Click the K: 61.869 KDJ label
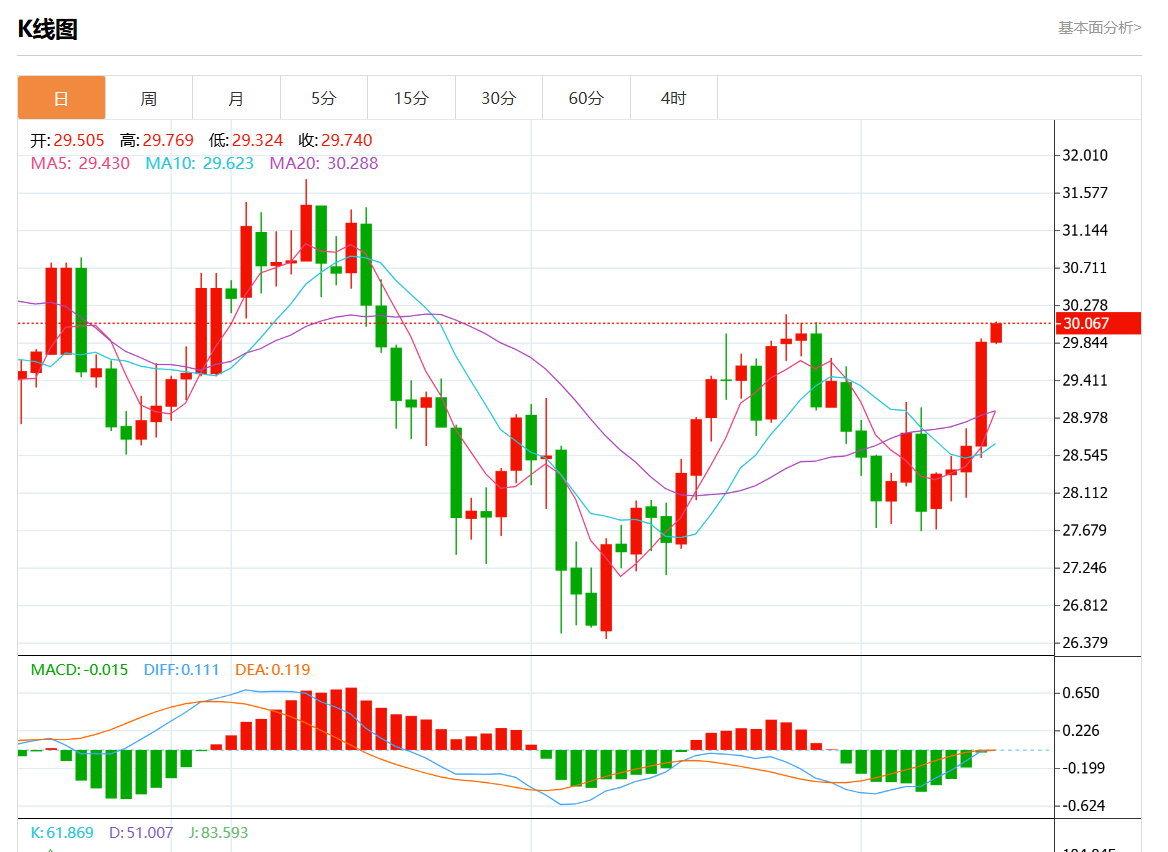Image resolution: width=1168 pixels, height=852 pixels. tap(62, 833)
